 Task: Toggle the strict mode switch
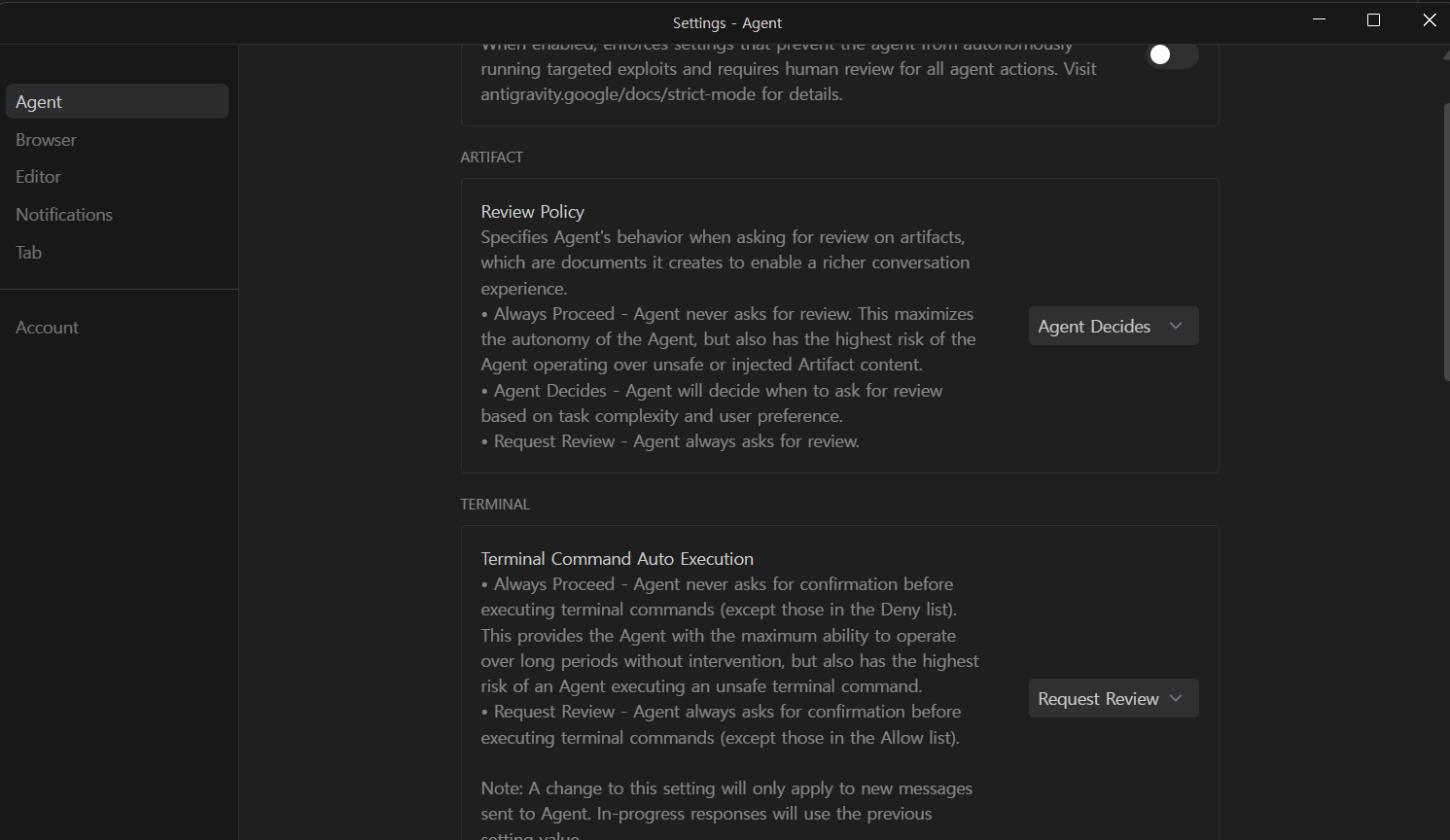pos(1171,55)
